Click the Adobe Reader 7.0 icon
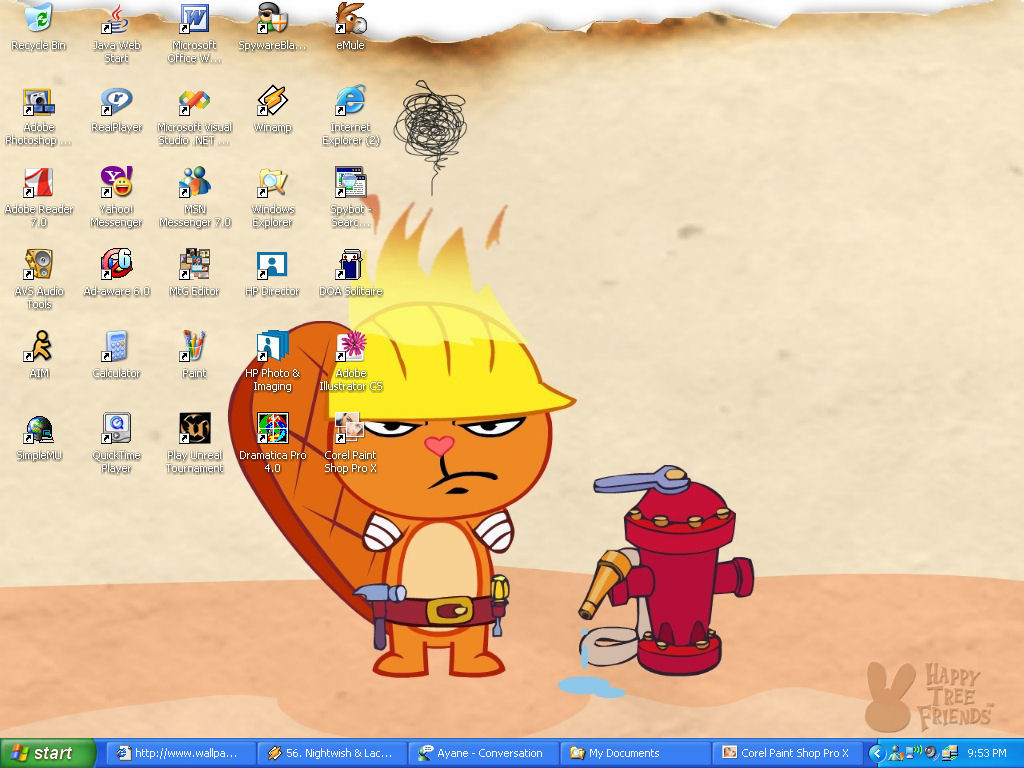Screen dimensions: 1024x768 tap(39, 198)
